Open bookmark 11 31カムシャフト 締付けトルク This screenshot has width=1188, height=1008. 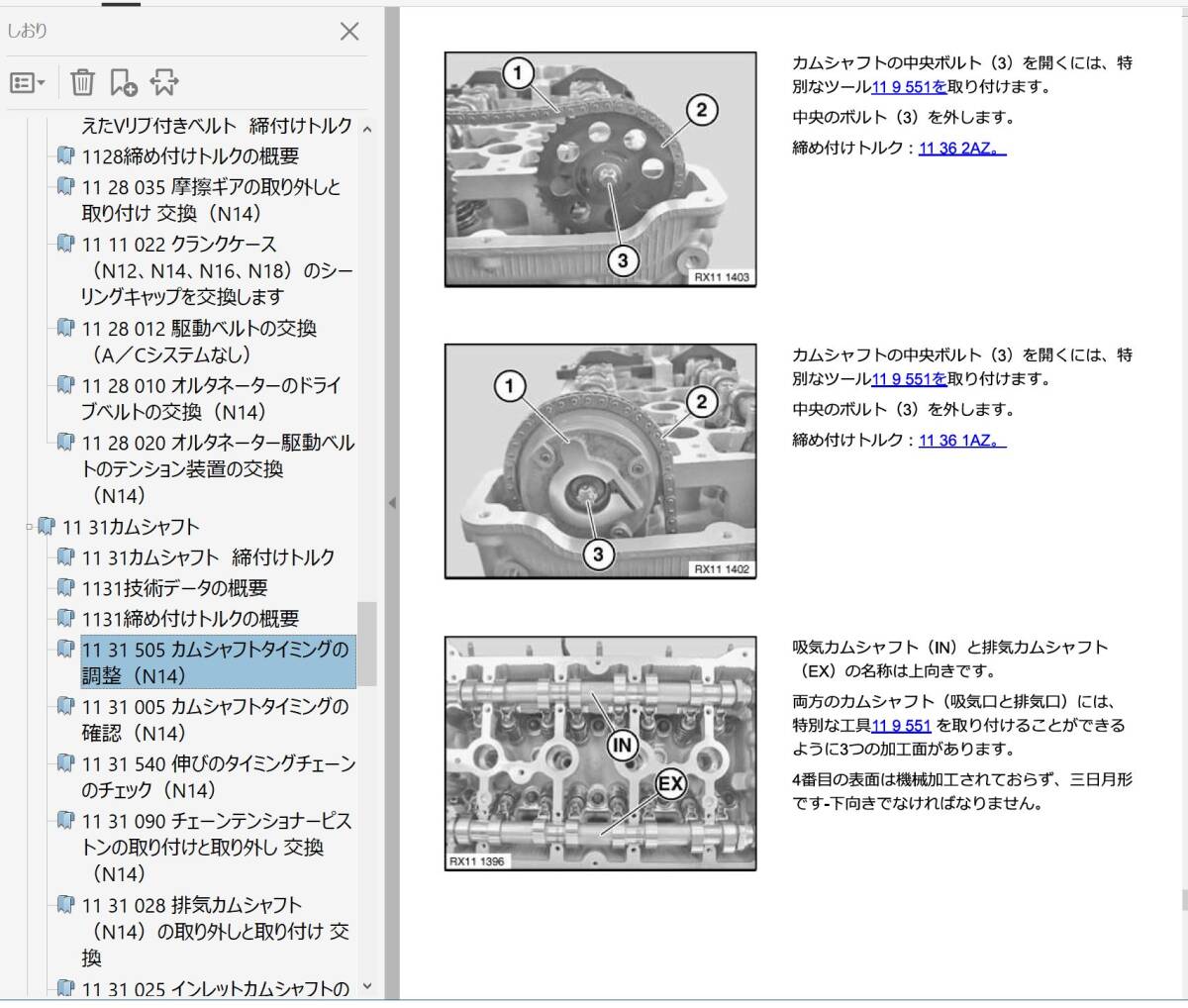[209, 557]
